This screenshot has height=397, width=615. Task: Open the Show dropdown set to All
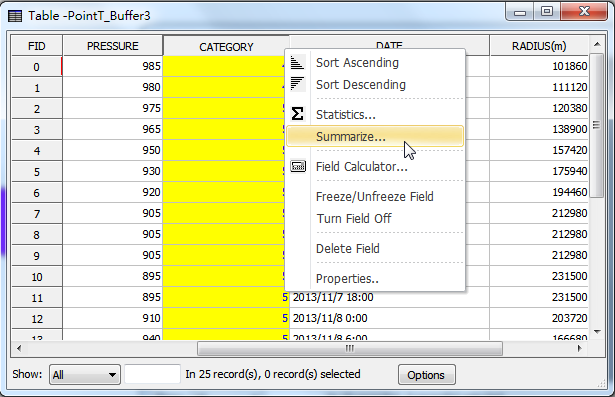85,375
